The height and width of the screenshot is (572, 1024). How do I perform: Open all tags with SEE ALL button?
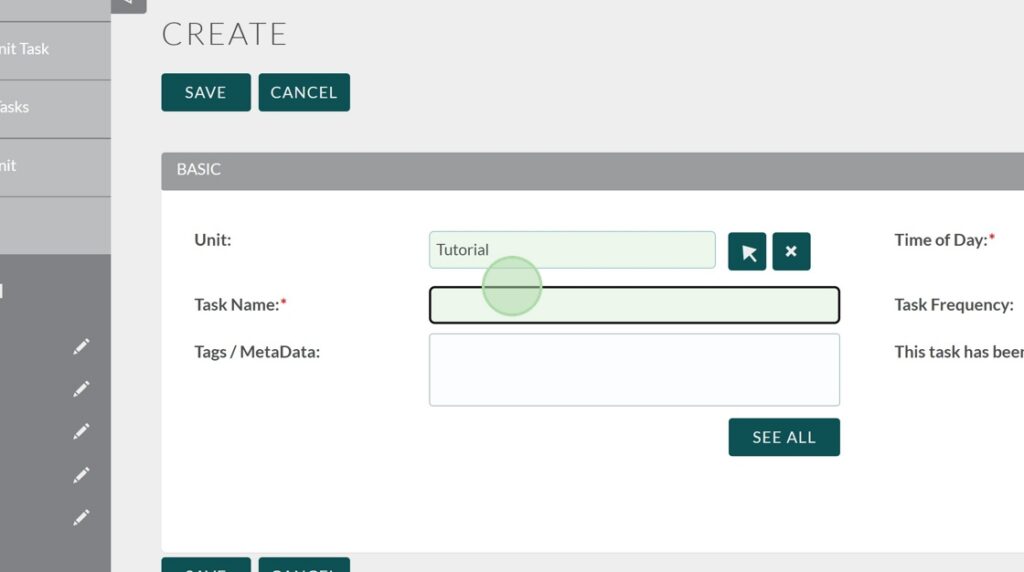tap(784, 437)
